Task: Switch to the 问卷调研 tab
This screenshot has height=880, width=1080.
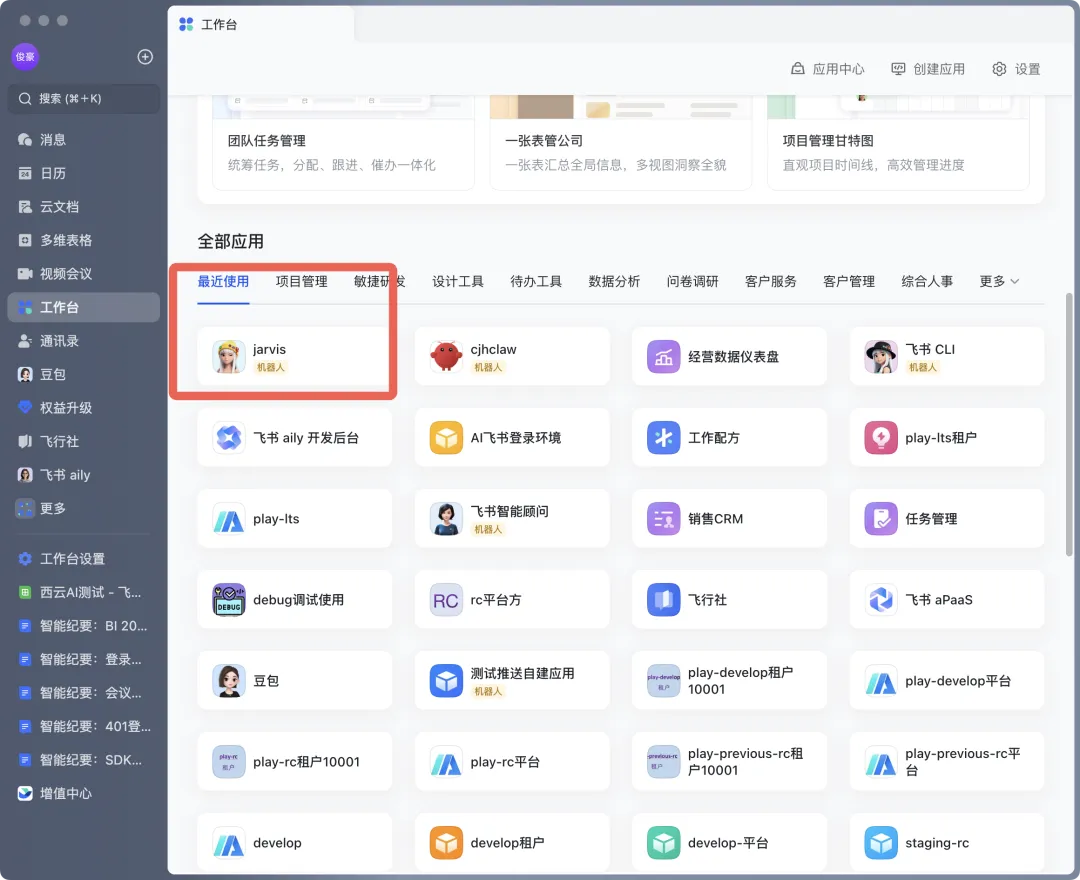Action: coord(692,281)
